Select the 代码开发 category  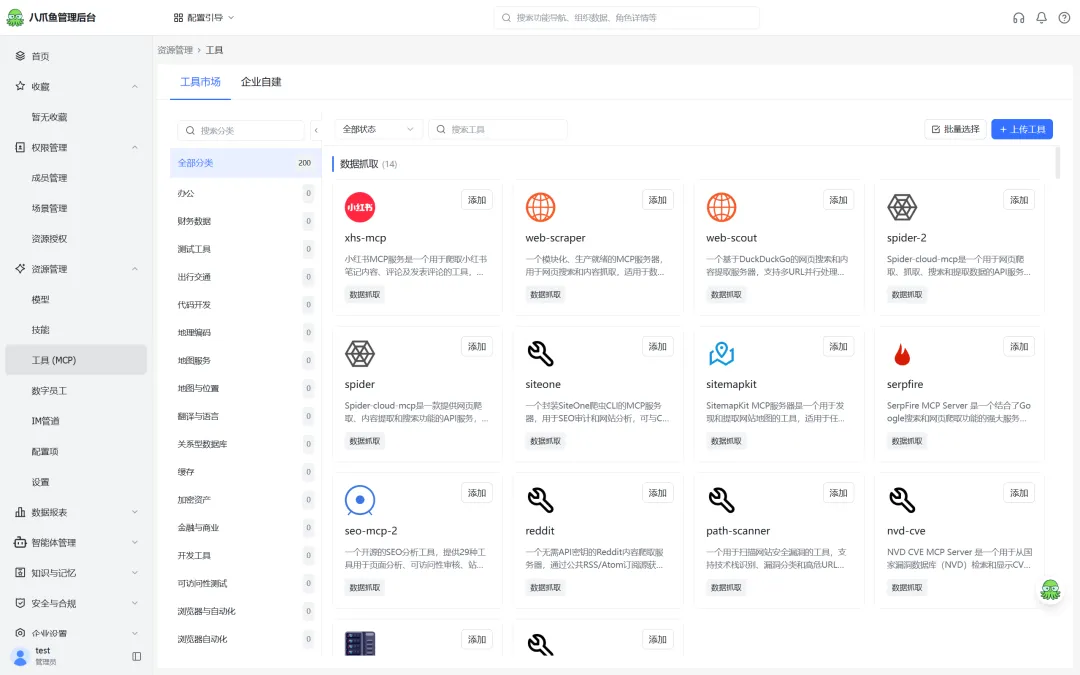245,304
